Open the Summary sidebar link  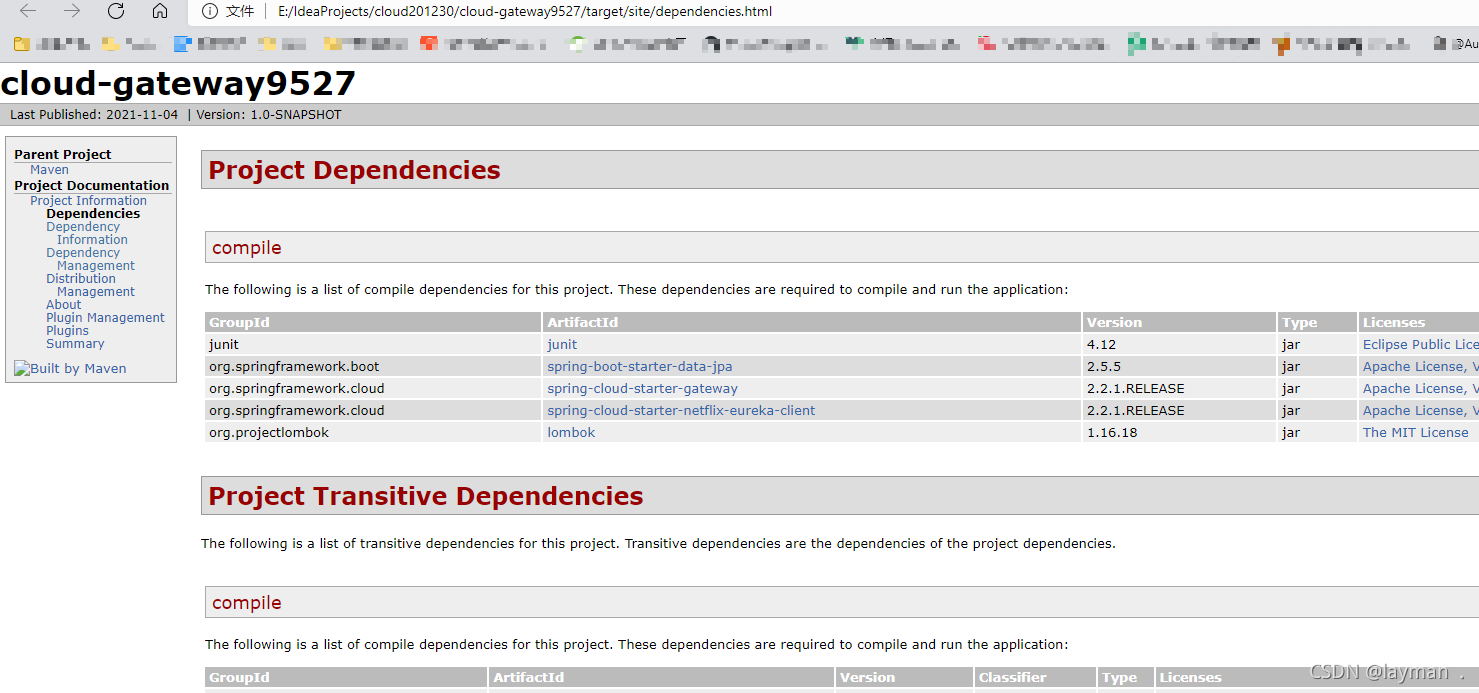[75, 344]
